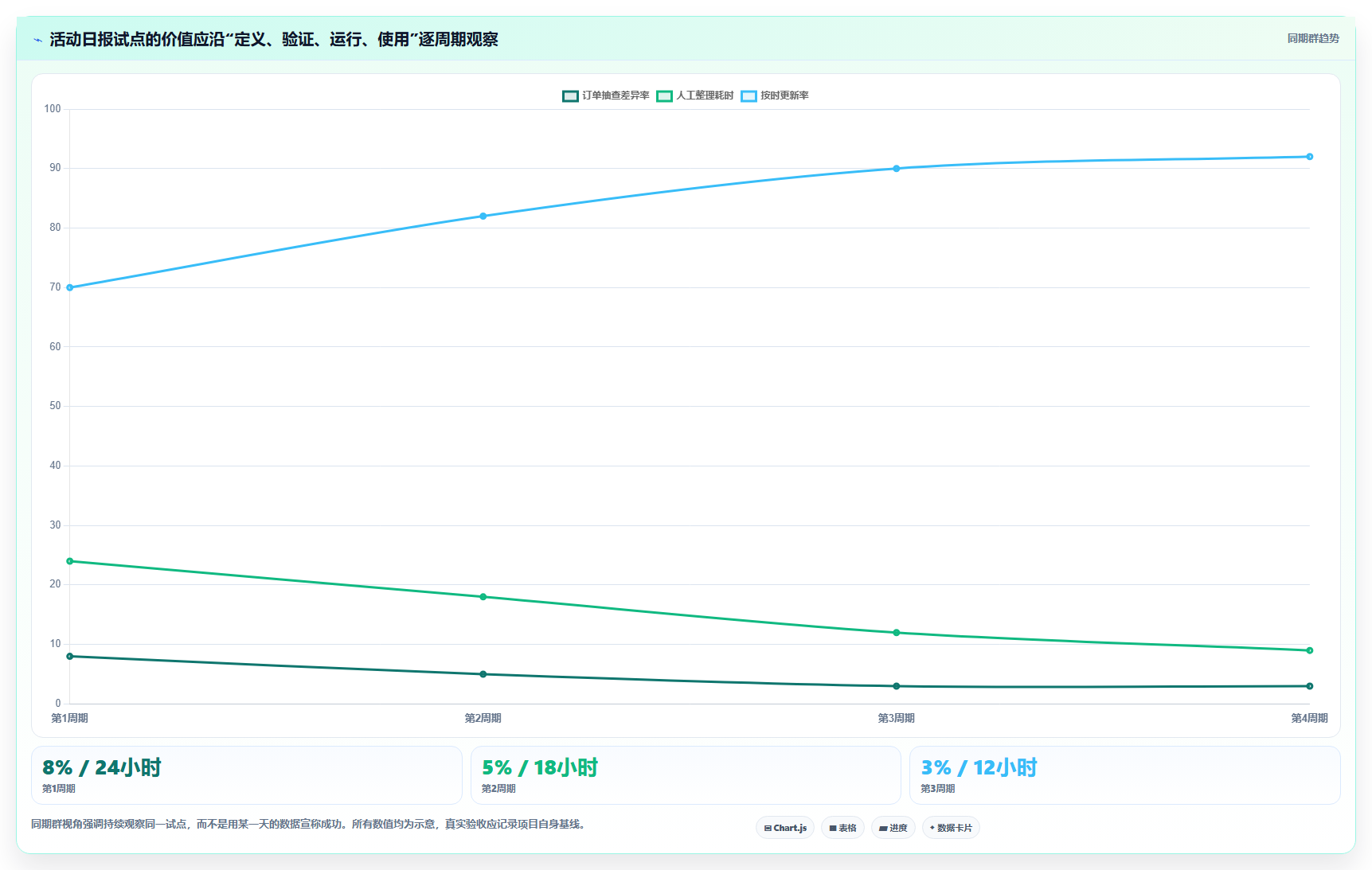Click 按时更新率 data point at 第2周期 (82)
The width and height of the screenshot is (1372, 870).
(483, 217)
